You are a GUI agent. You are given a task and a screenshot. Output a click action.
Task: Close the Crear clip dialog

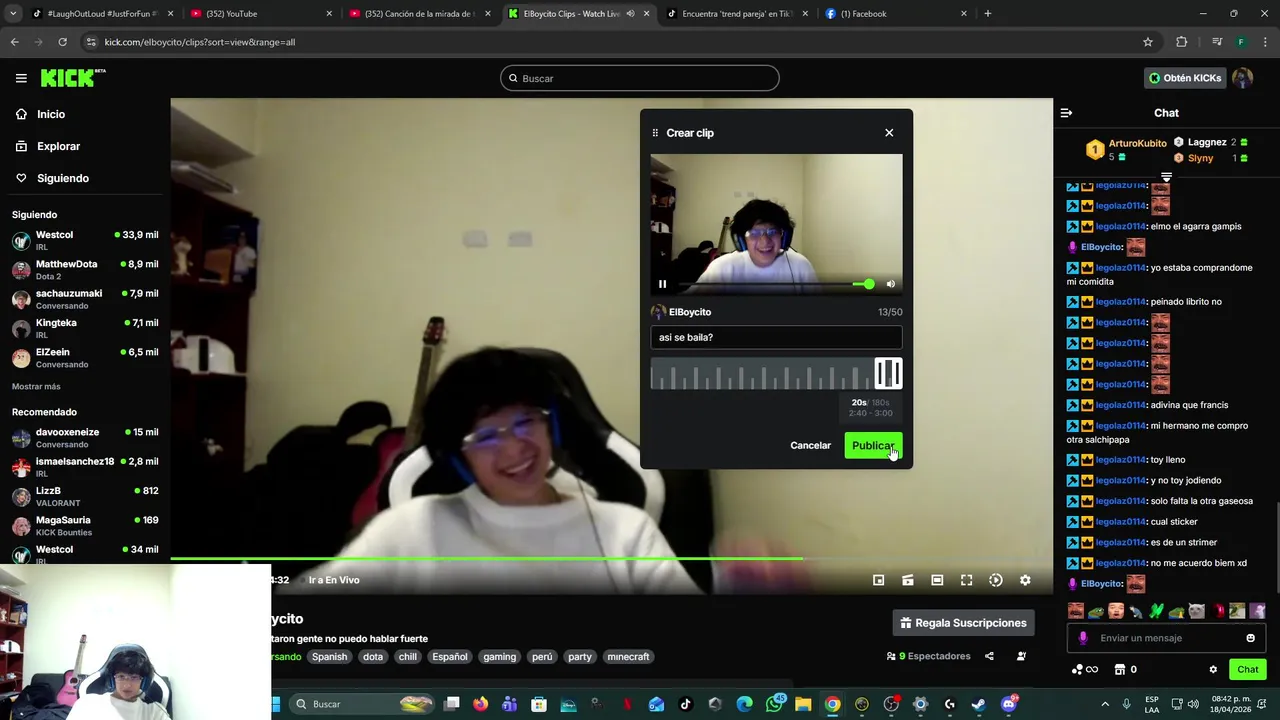tap(889, 133)
